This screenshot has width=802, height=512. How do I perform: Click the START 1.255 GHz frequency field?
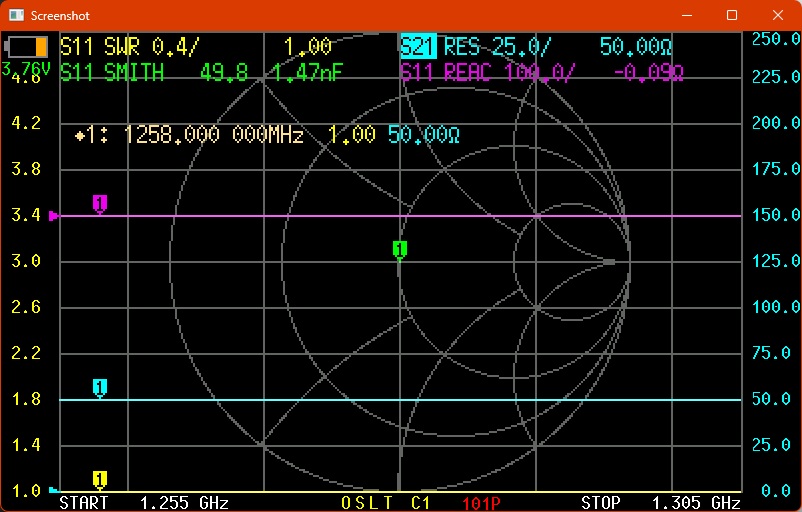[144, 502]
